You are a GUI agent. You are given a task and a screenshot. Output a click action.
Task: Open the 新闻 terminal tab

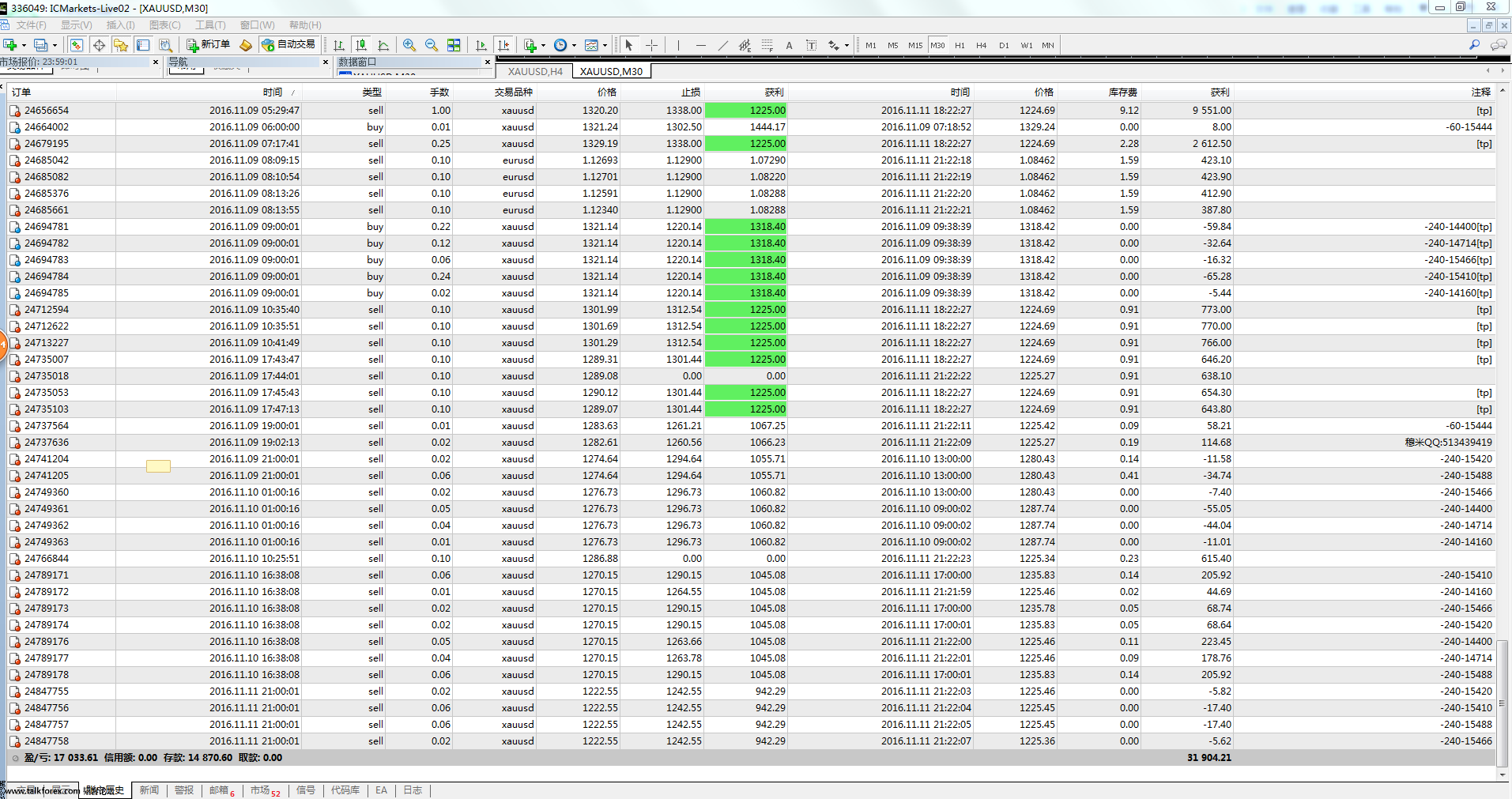pos(149,790)
